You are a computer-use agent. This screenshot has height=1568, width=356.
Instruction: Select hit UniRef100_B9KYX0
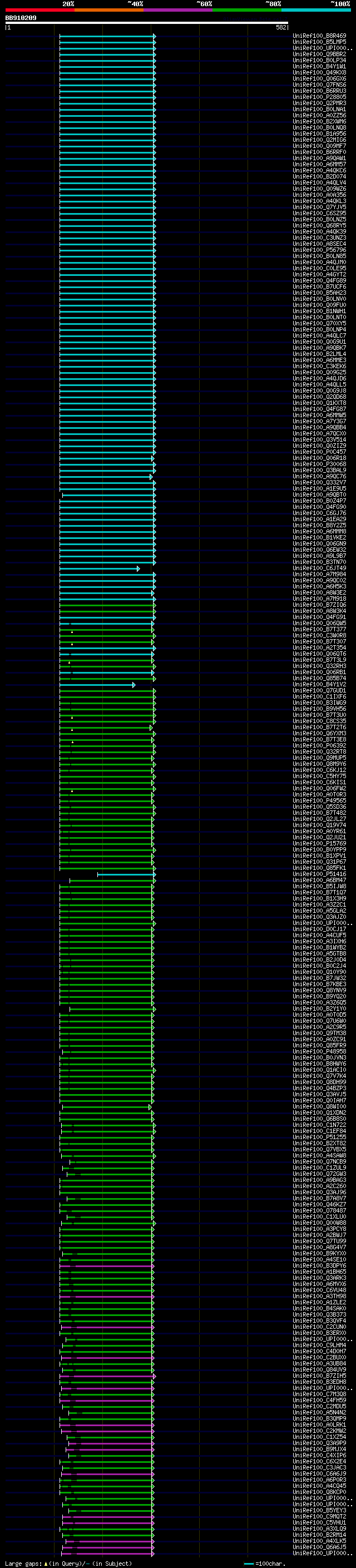coord(319,1253)
